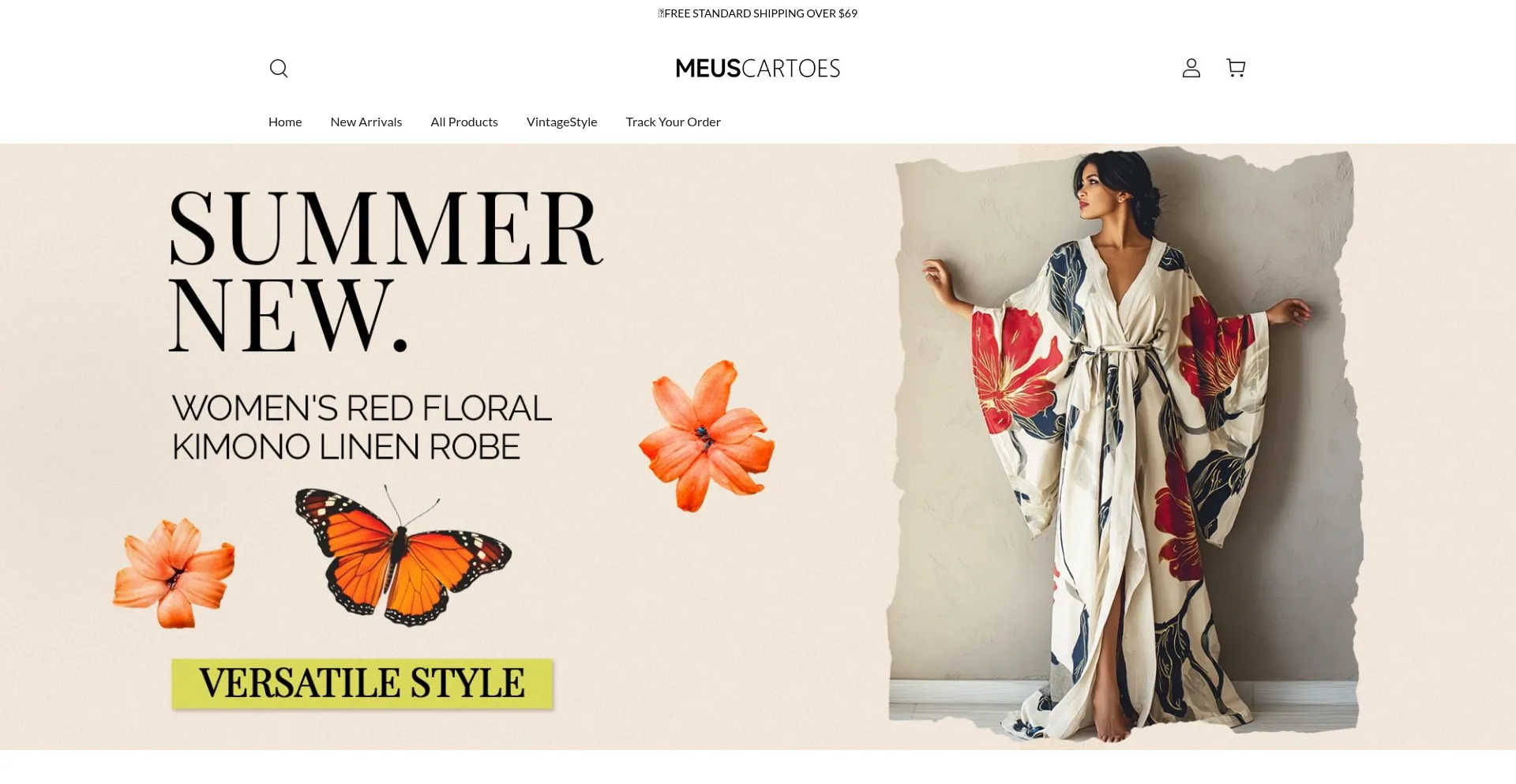Open the shopping cart icon
The width and height of the screenshot is (1516, 784).
[x=1236, y=68]
